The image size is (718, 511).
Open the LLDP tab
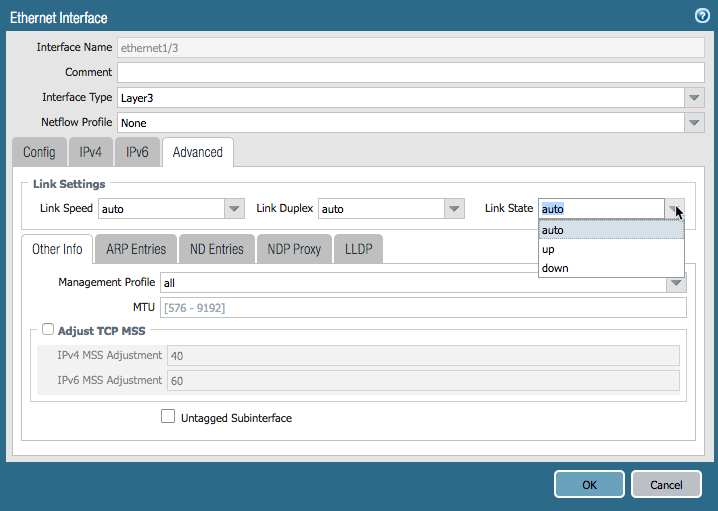tap(358, 249)
